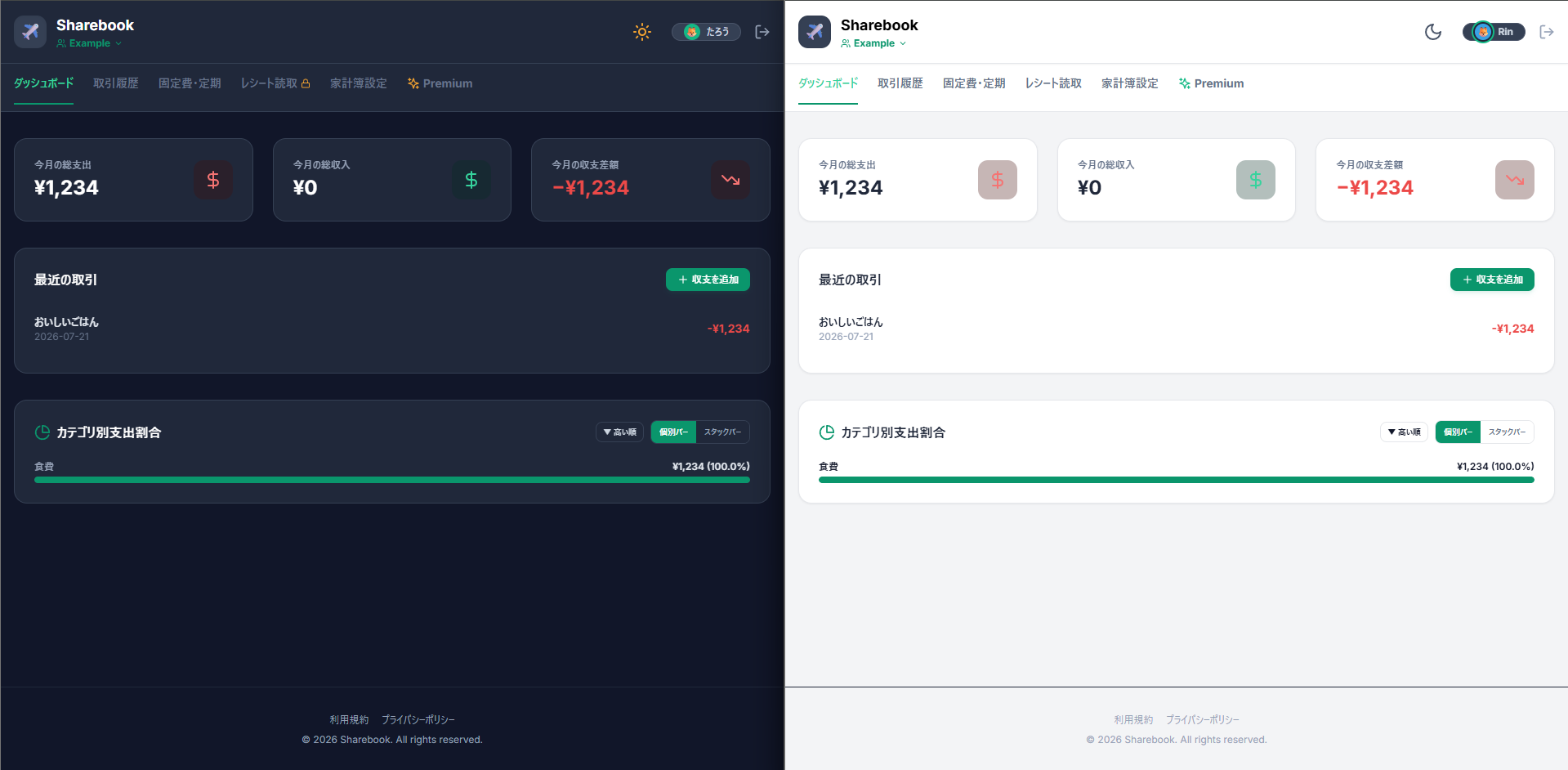
Task: Open 高い順 sort dropdown in dark window
Action: point(619,432)
